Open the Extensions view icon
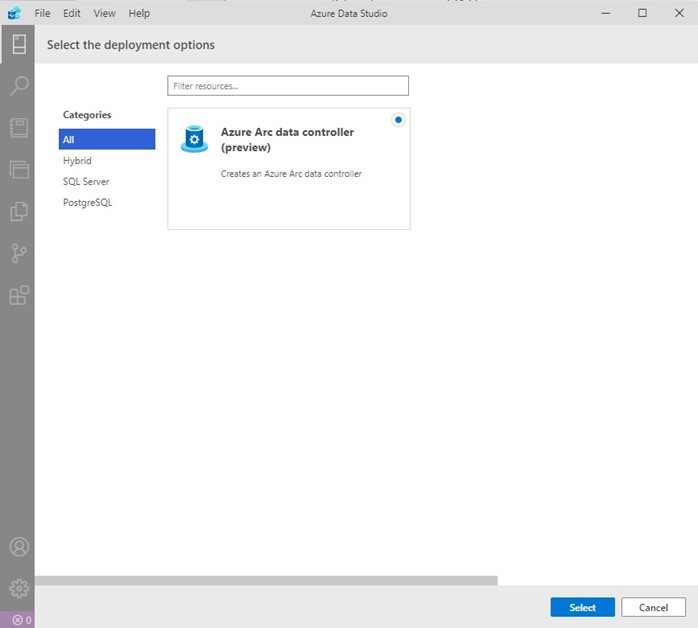Image resolution: width=698 pixels, height=628 pixels. (19, 295)
